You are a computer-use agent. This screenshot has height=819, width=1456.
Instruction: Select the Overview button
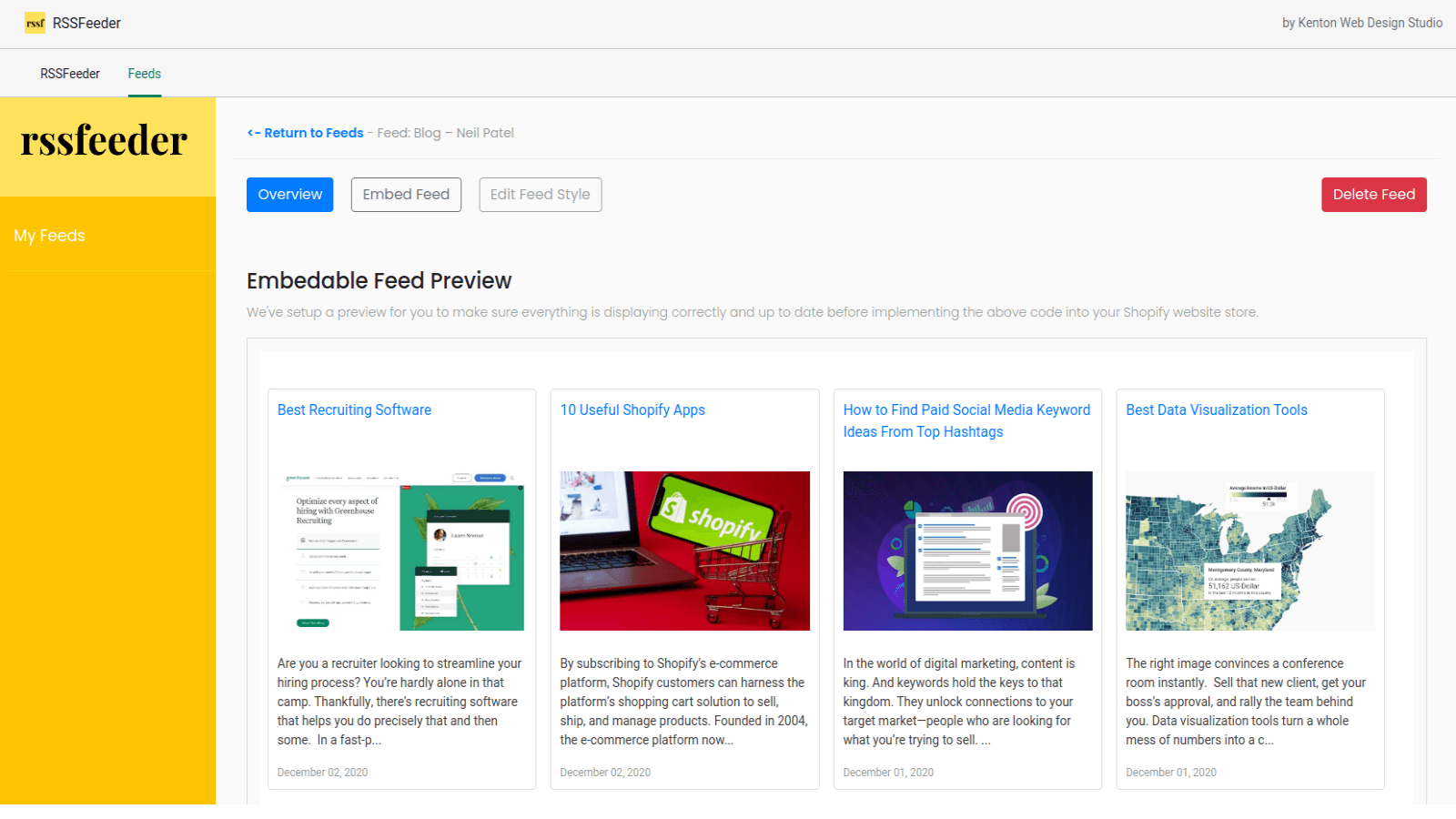click(289, 194)
